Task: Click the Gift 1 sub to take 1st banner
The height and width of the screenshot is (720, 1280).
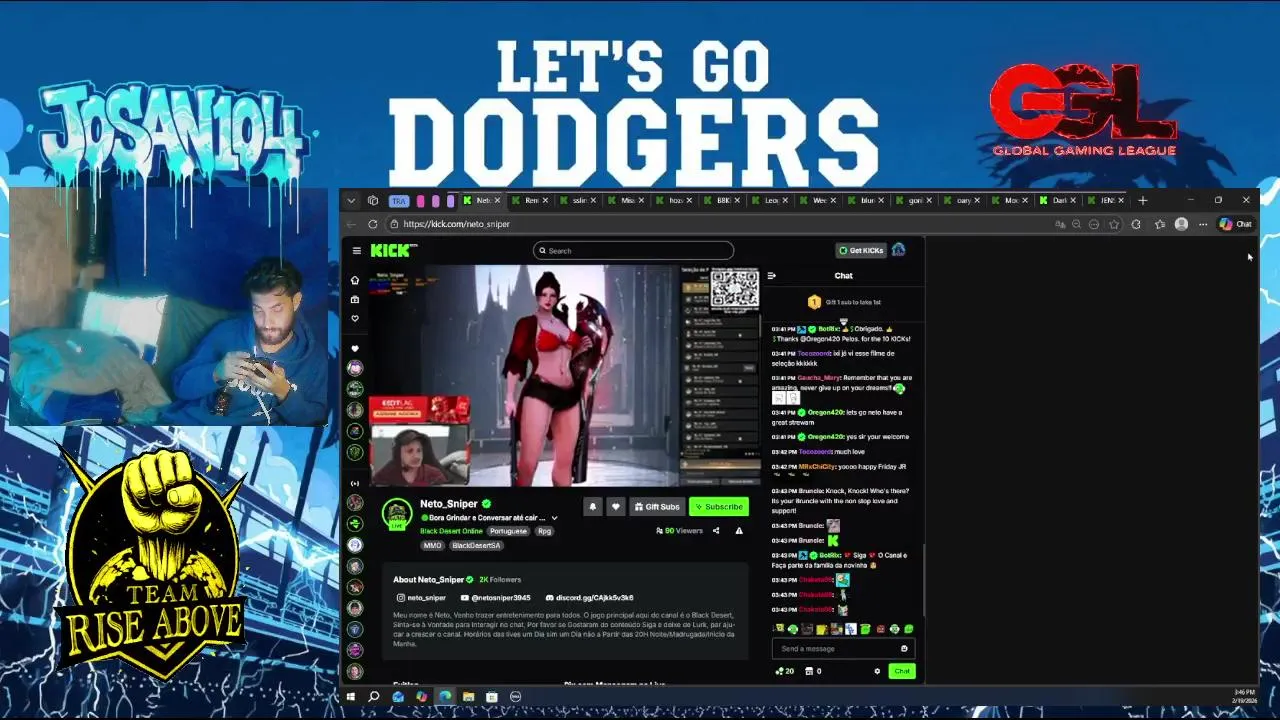Action: tap(843, 302)
